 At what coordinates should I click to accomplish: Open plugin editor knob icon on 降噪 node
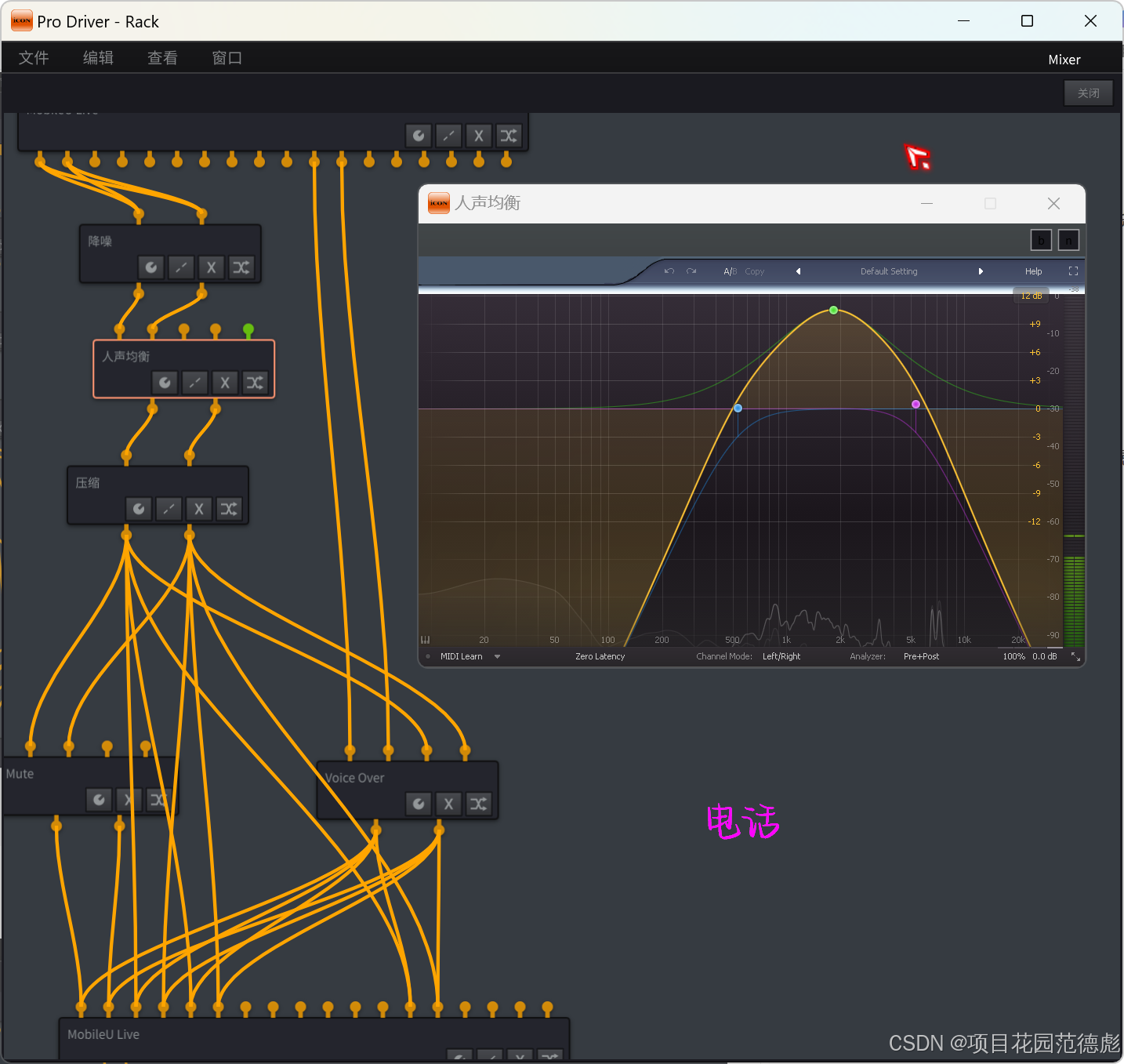pyautogui.click(x=151, y=267)
